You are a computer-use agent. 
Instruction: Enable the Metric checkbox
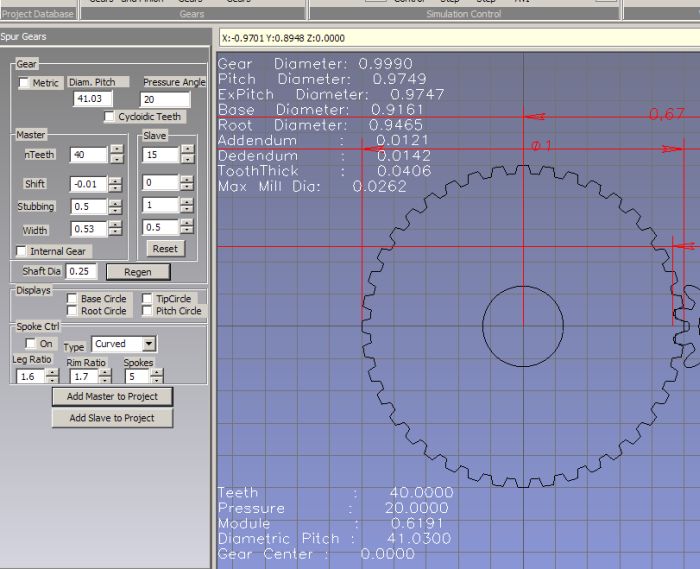(x=24, y=83)
